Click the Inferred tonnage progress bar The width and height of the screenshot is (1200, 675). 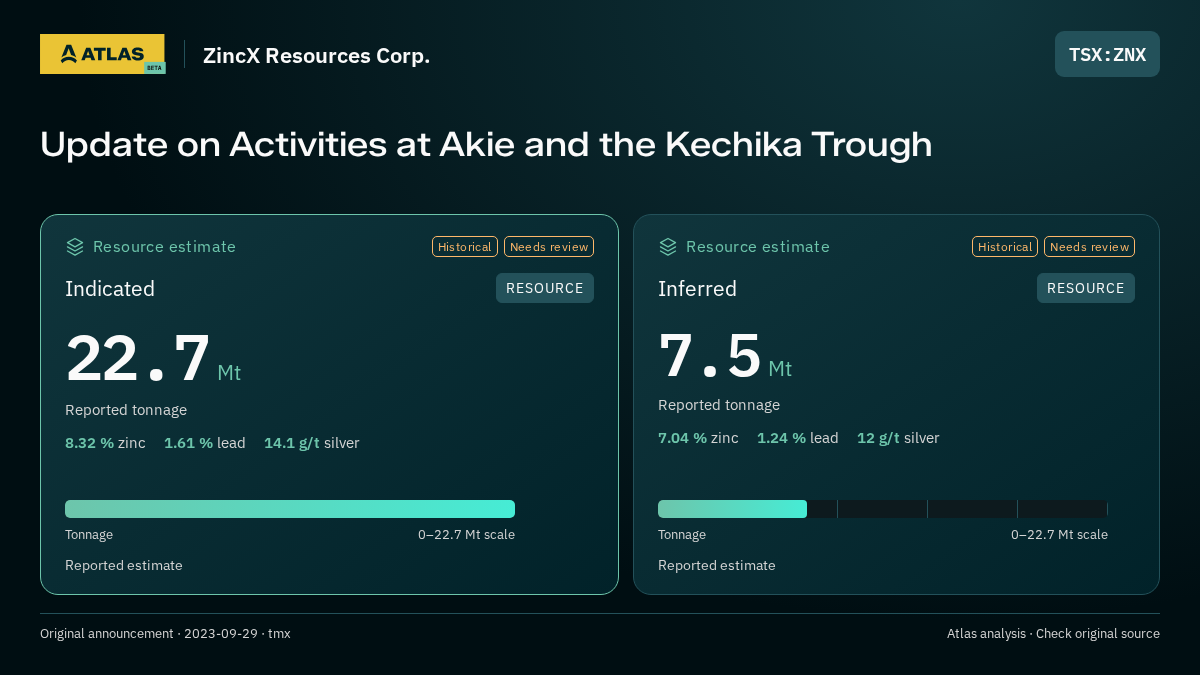883,509
